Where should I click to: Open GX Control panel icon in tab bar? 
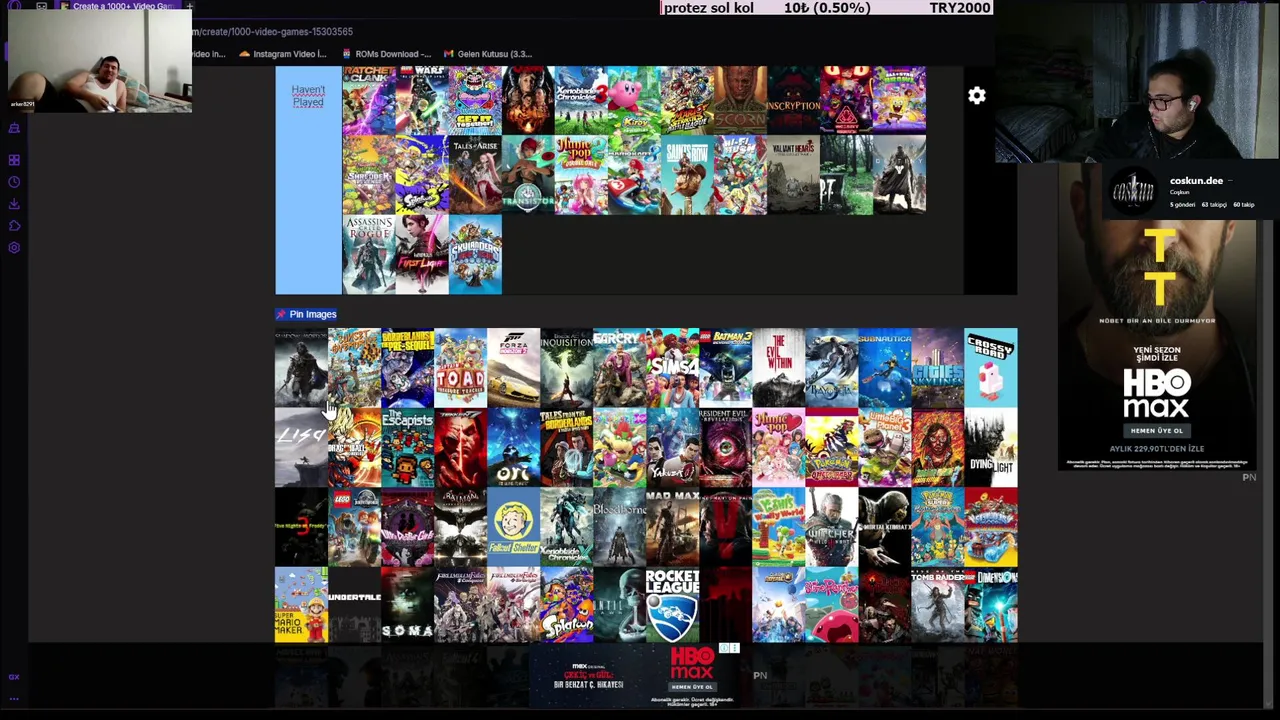pos(41,6)
